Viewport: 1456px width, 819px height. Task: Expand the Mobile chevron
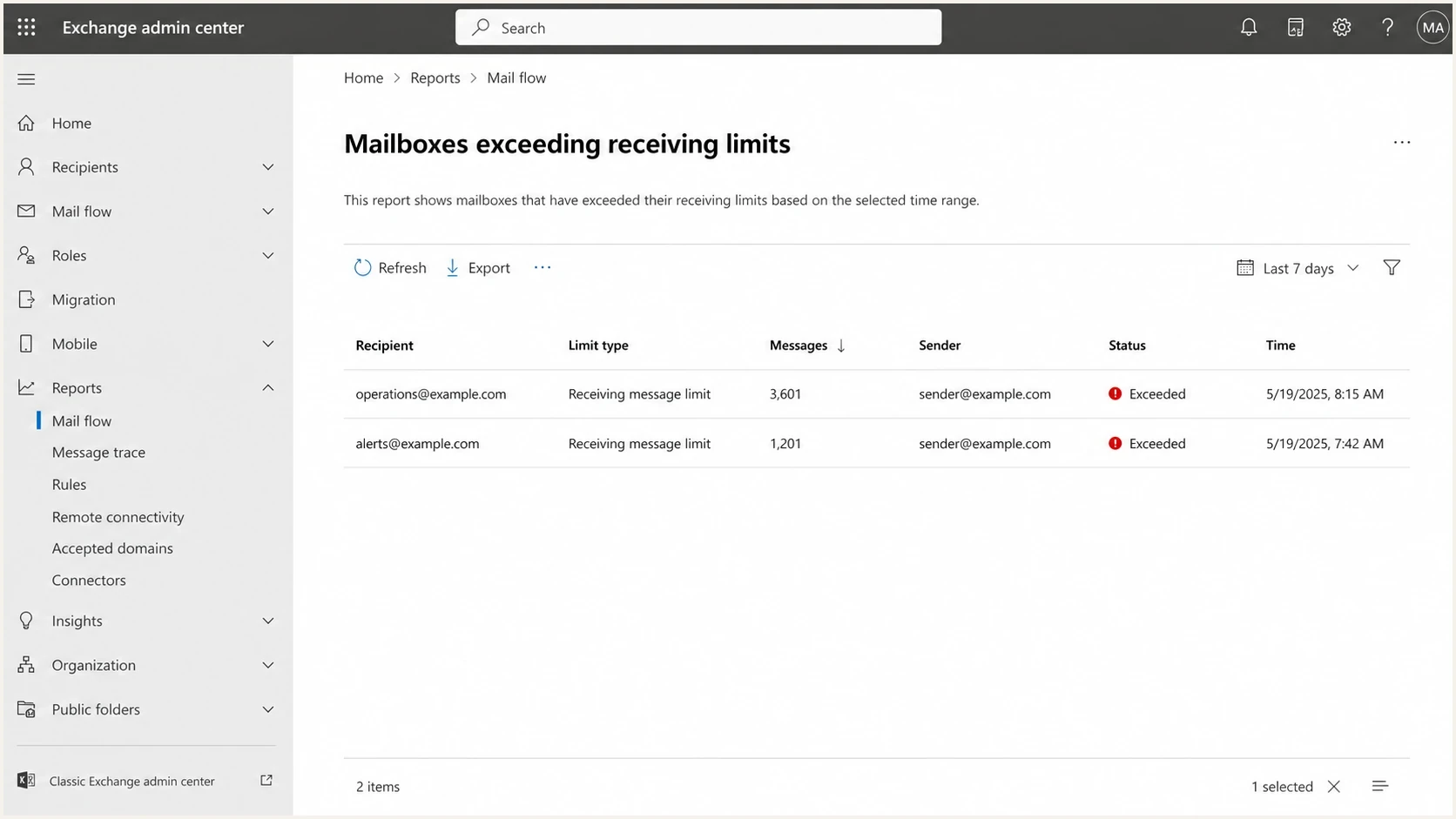point(268,344)
